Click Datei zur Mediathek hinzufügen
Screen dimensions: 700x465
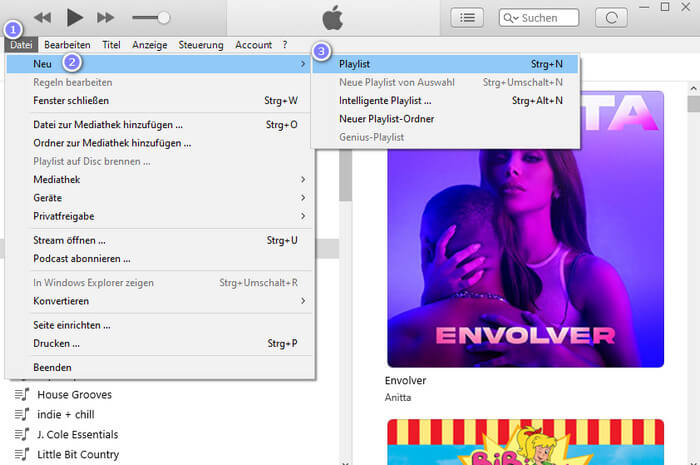[108, 125]
